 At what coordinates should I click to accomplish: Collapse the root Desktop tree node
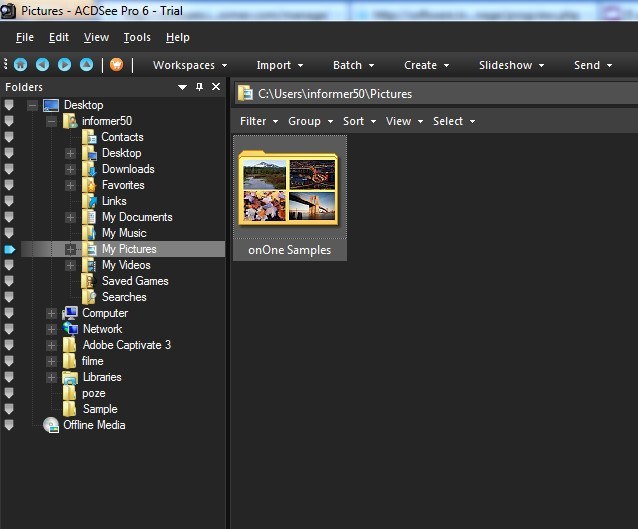pyautogui.click(x=32, y=105)
